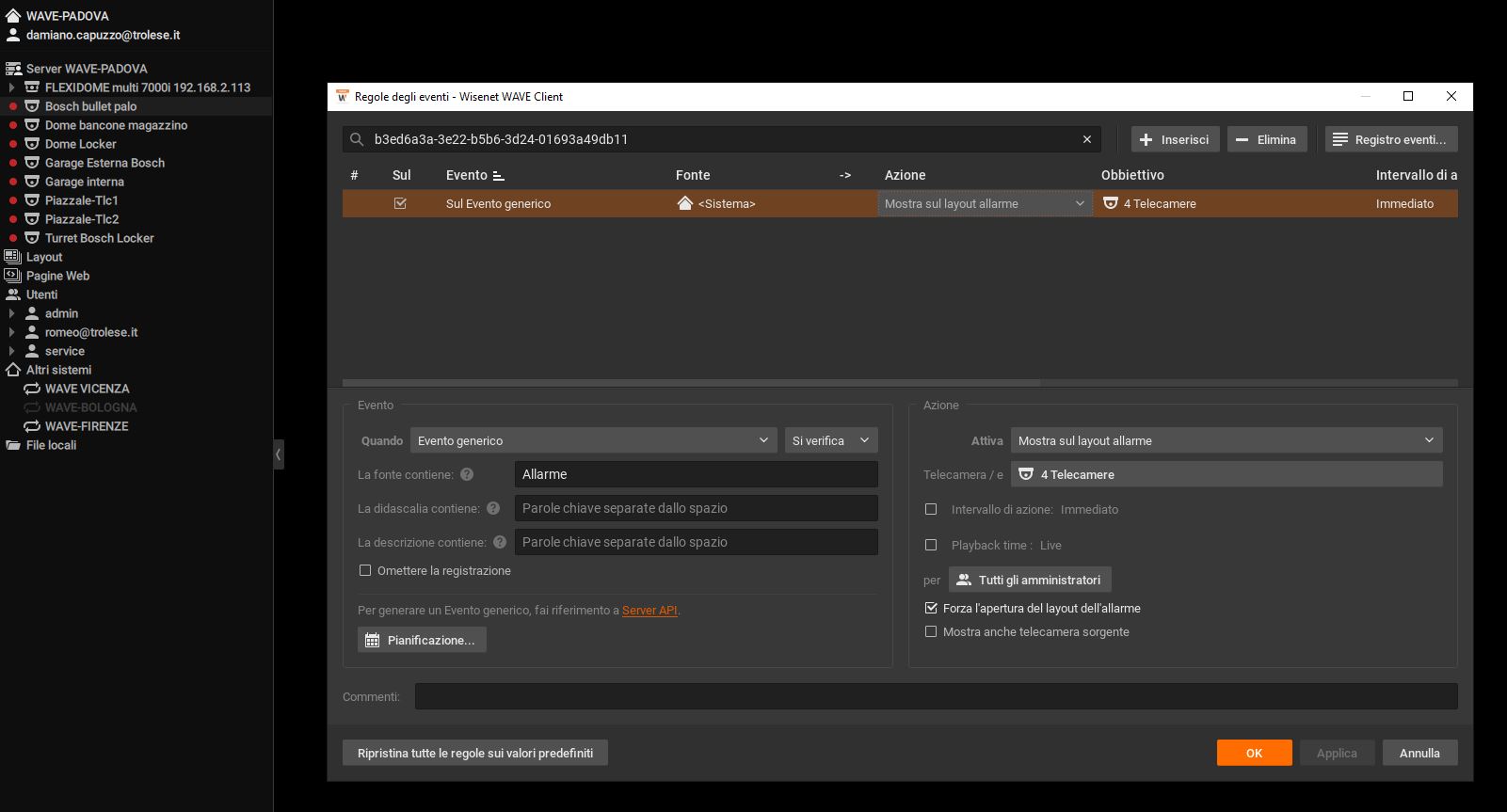Image resolution: width=1507 pixels, height=812 pixels.
Task: Uncheck Forza l'apertura del layout dell'allarme
Action: click(931, 609)
